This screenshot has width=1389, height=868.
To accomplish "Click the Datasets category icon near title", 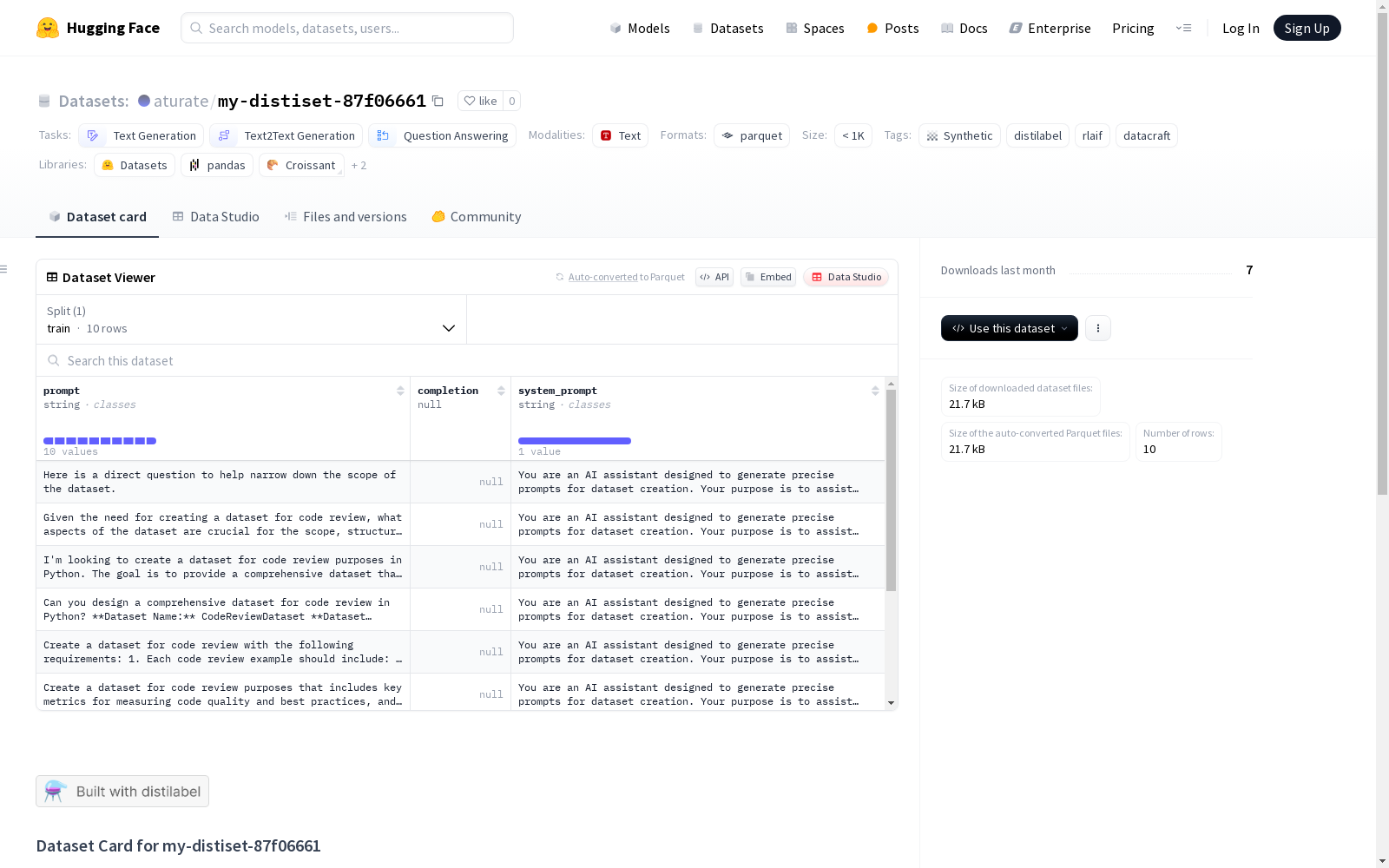I will tap(44, 102).
